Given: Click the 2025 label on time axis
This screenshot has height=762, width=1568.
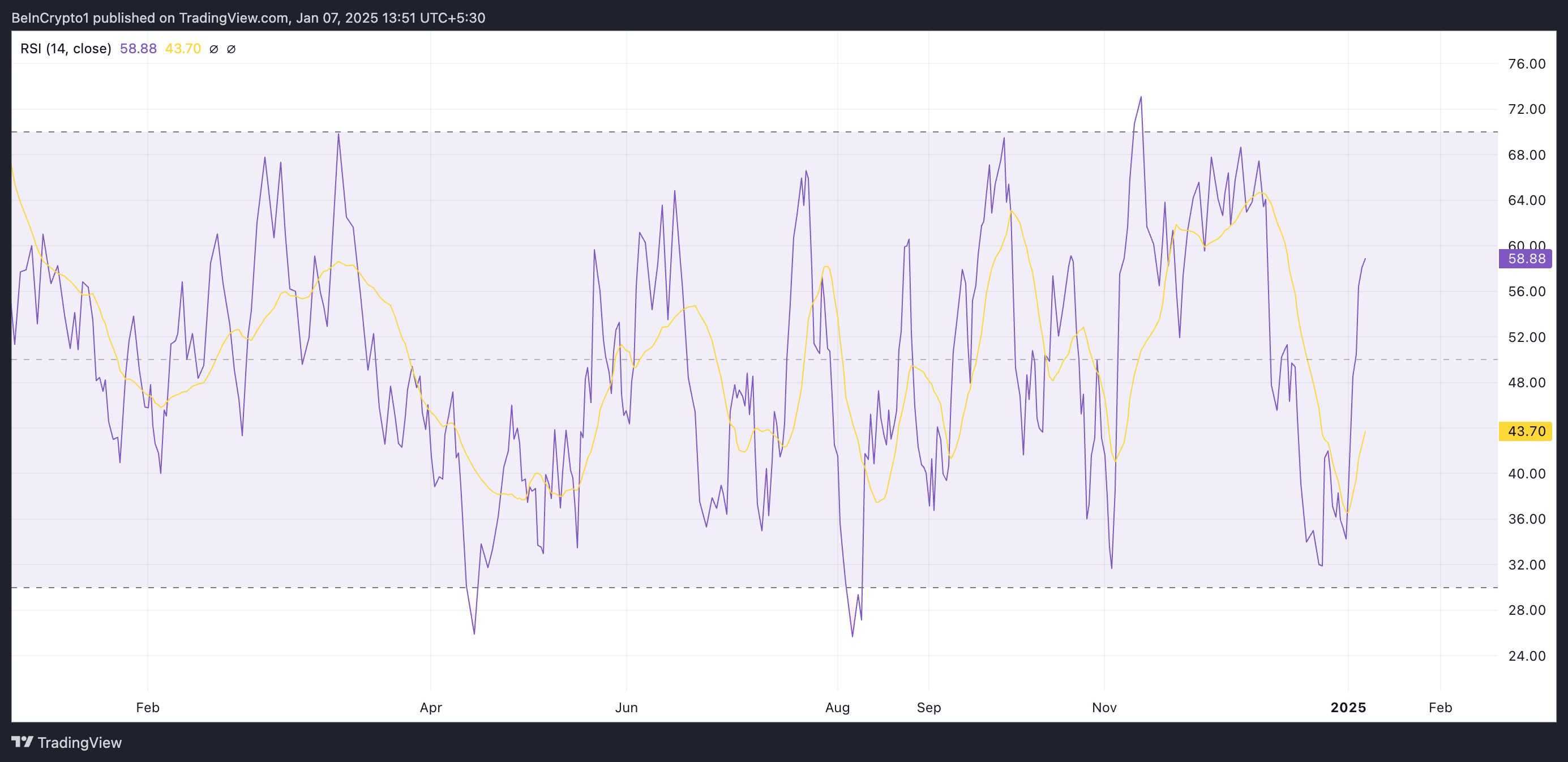Looking at the screenshot, I should [x=1348, y=707].
